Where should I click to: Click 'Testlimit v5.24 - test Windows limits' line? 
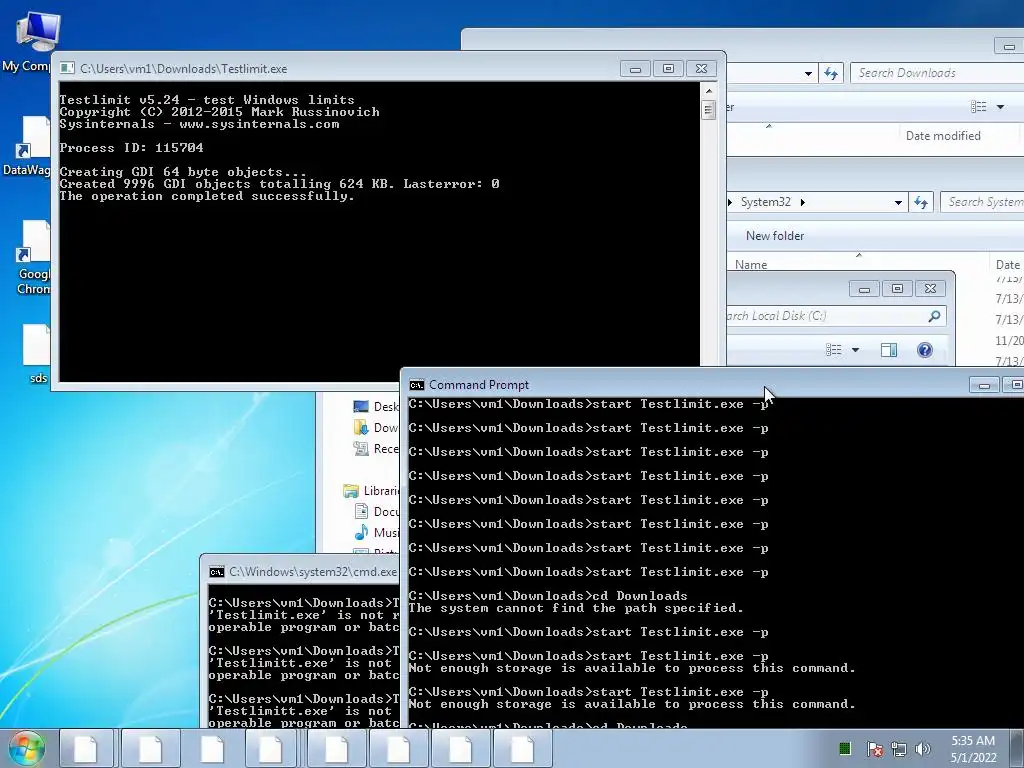click(x=207, y=100)
